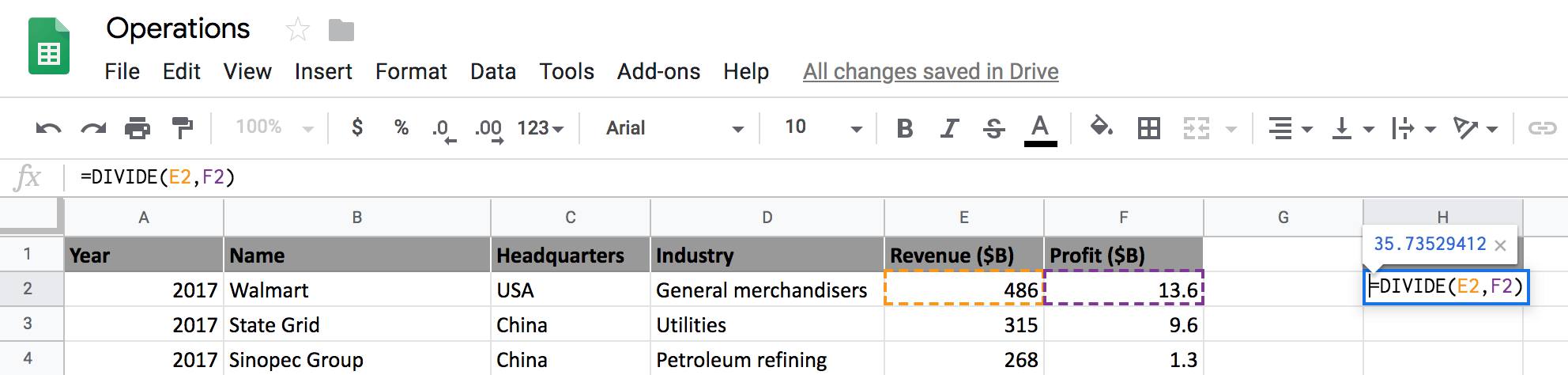Open the File menu
The image size is (1568, 375).
click(x=122, y=71)
